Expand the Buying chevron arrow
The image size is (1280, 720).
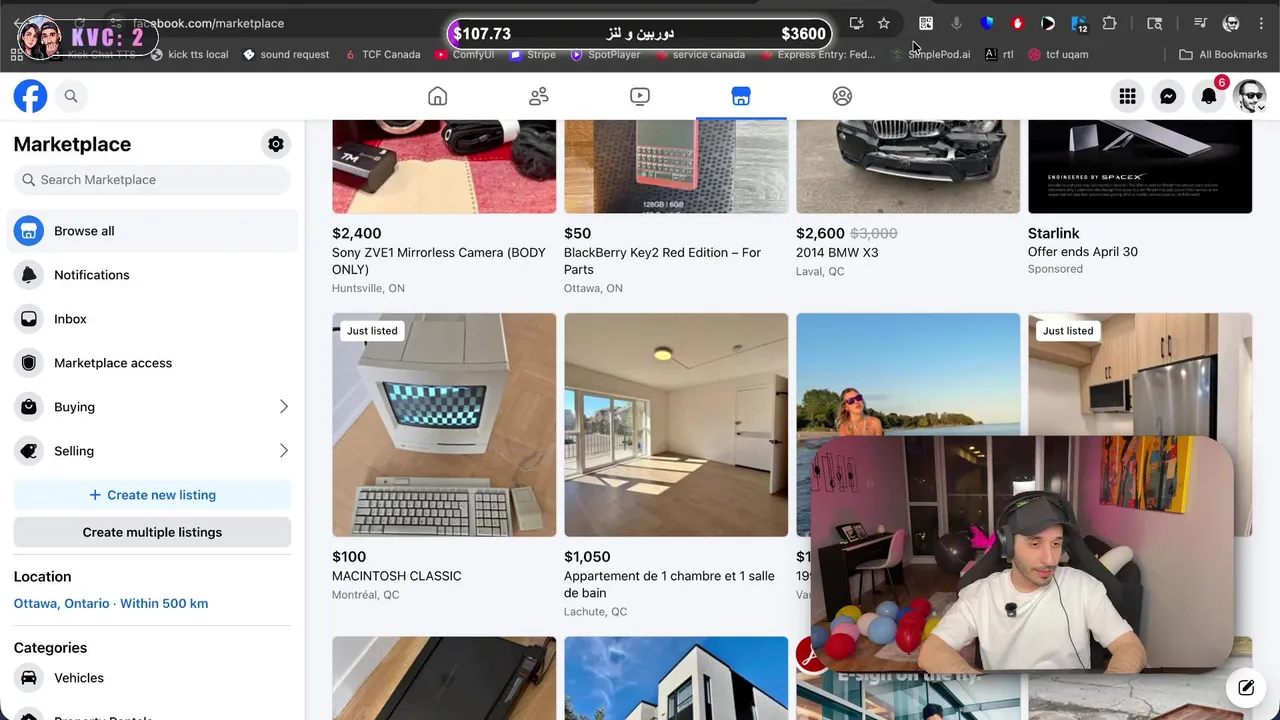[283, 407]
